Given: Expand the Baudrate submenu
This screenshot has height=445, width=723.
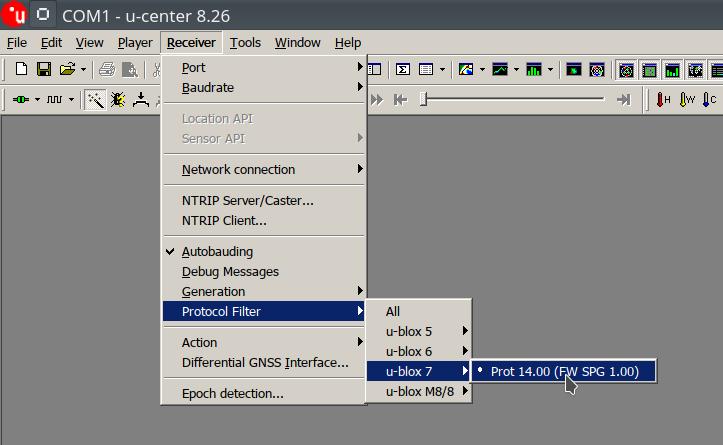Looking at the screenshot, I should click(x=264, y=87).
